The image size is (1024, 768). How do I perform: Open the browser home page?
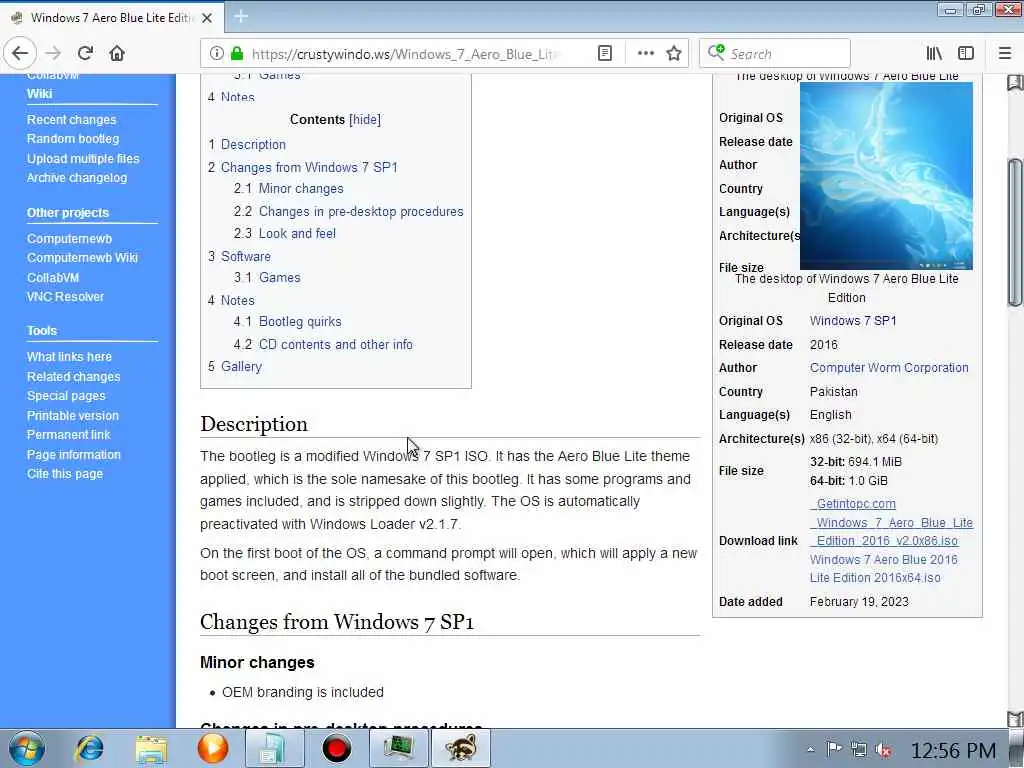[x=117, y=54]
